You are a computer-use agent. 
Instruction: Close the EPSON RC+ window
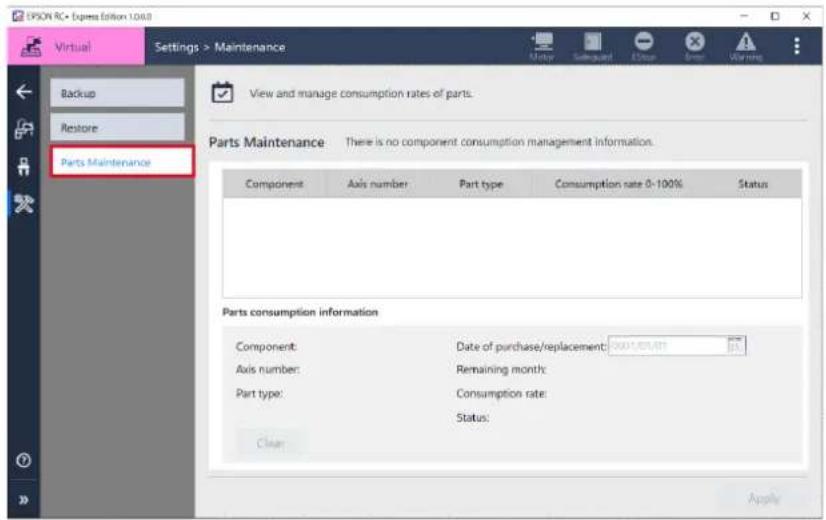(806, 16)
